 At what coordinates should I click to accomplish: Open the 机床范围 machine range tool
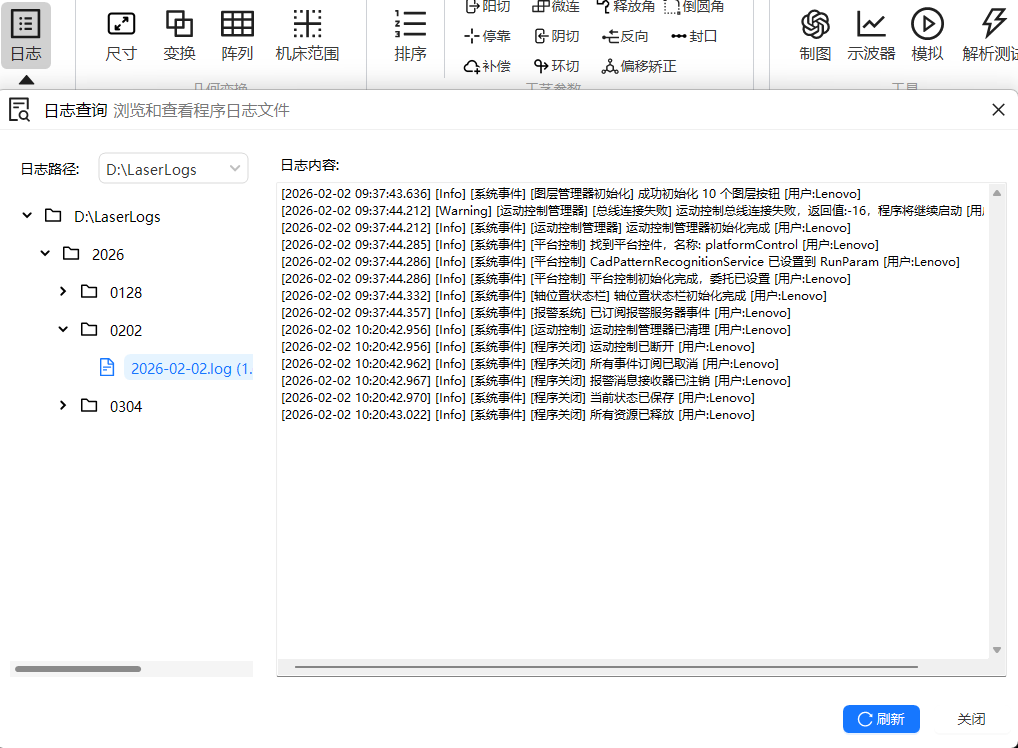[x=307, y=36]
